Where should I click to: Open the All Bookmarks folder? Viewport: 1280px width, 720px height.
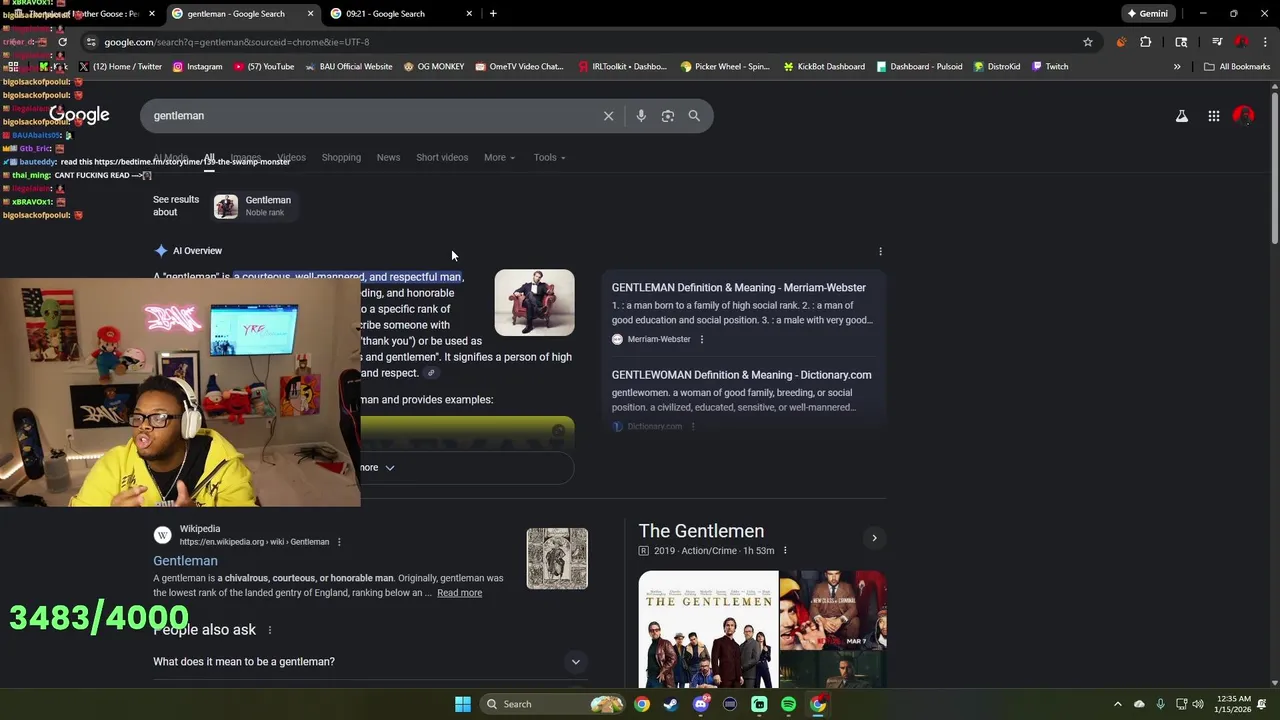pos(1237,67)
